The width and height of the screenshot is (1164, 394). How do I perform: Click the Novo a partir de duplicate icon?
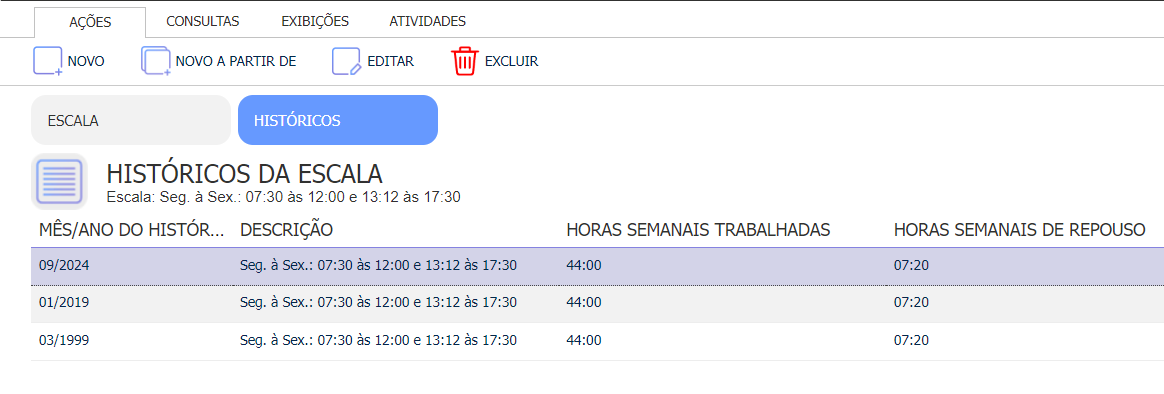point(156,61)
